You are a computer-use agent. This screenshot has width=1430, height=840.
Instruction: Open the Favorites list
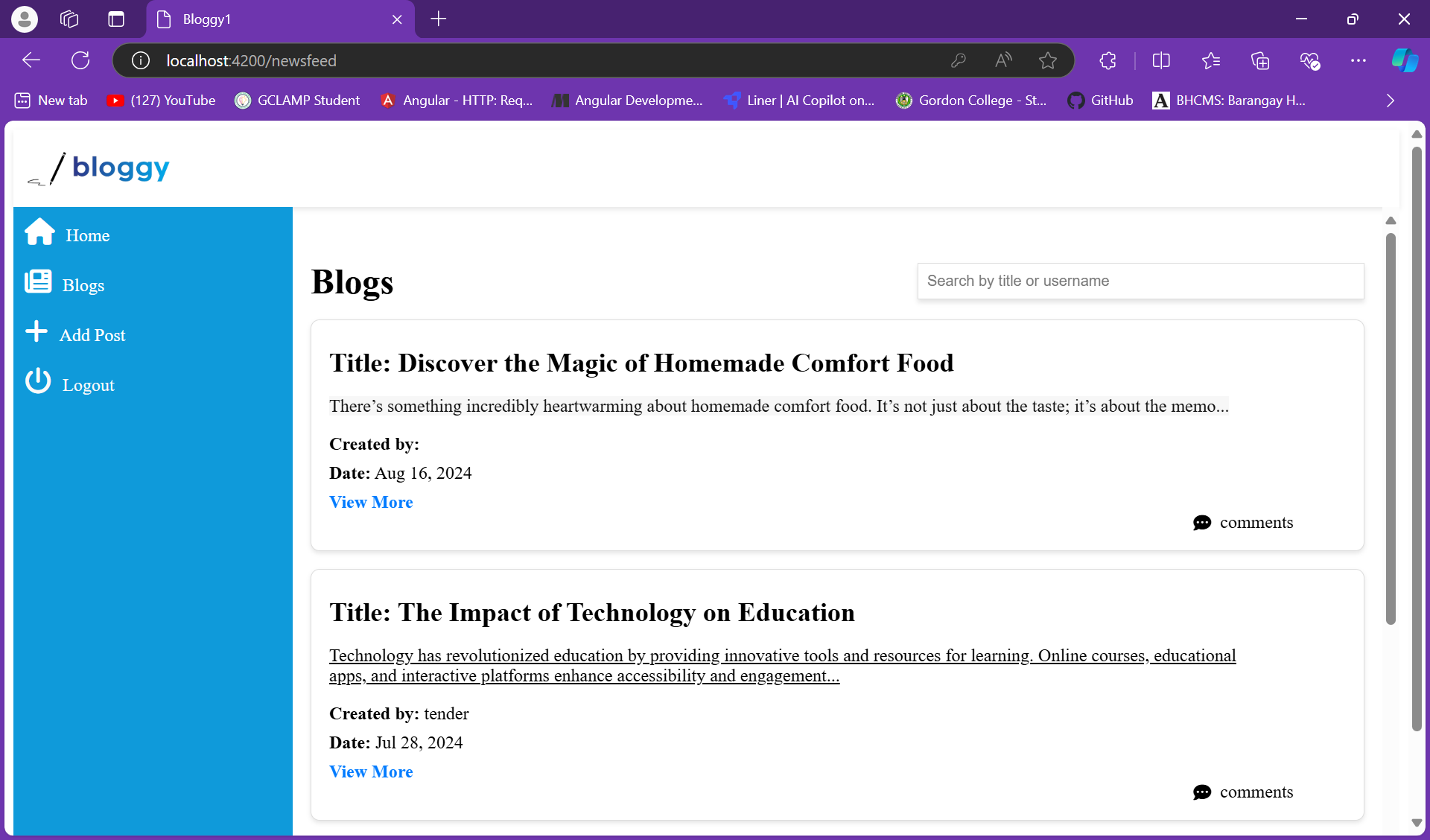[1210, 60]
